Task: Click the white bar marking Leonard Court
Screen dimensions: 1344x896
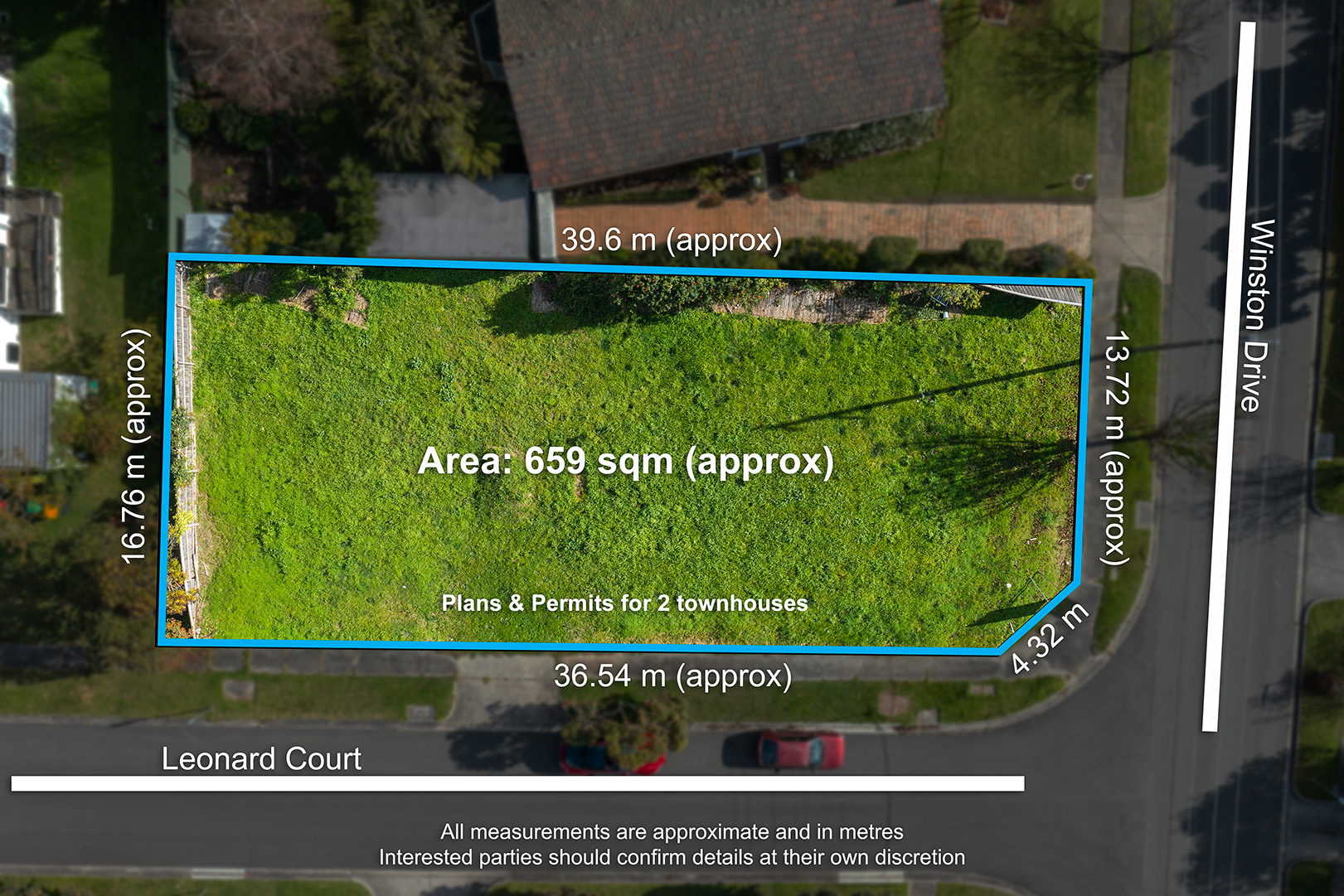Action: [x=517, y=783]
